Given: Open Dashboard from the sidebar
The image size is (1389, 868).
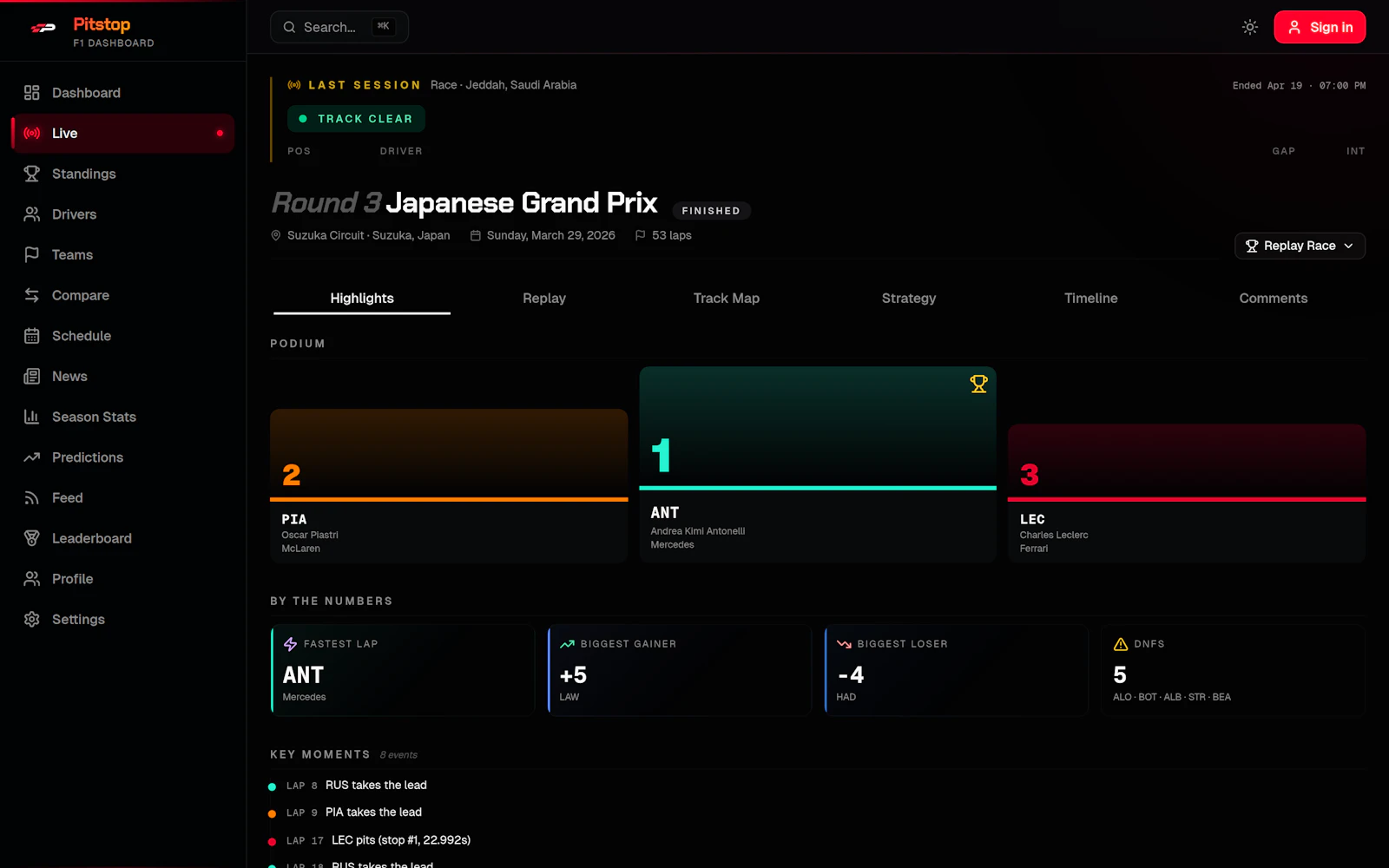Looking at the screenshot, I should (122, 93).
